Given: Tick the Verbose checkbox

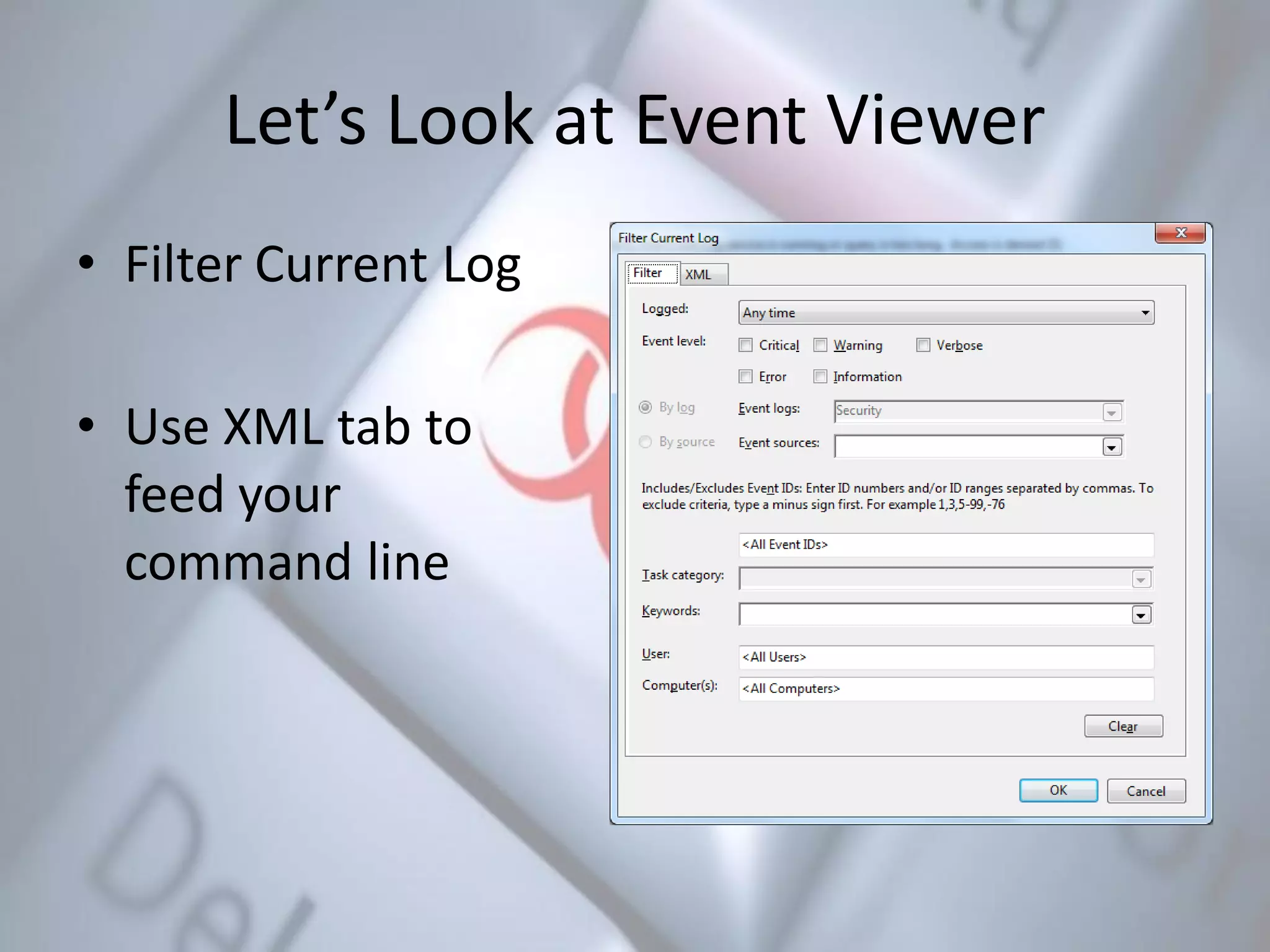Looking at the screenshot, I should point(923,345).
